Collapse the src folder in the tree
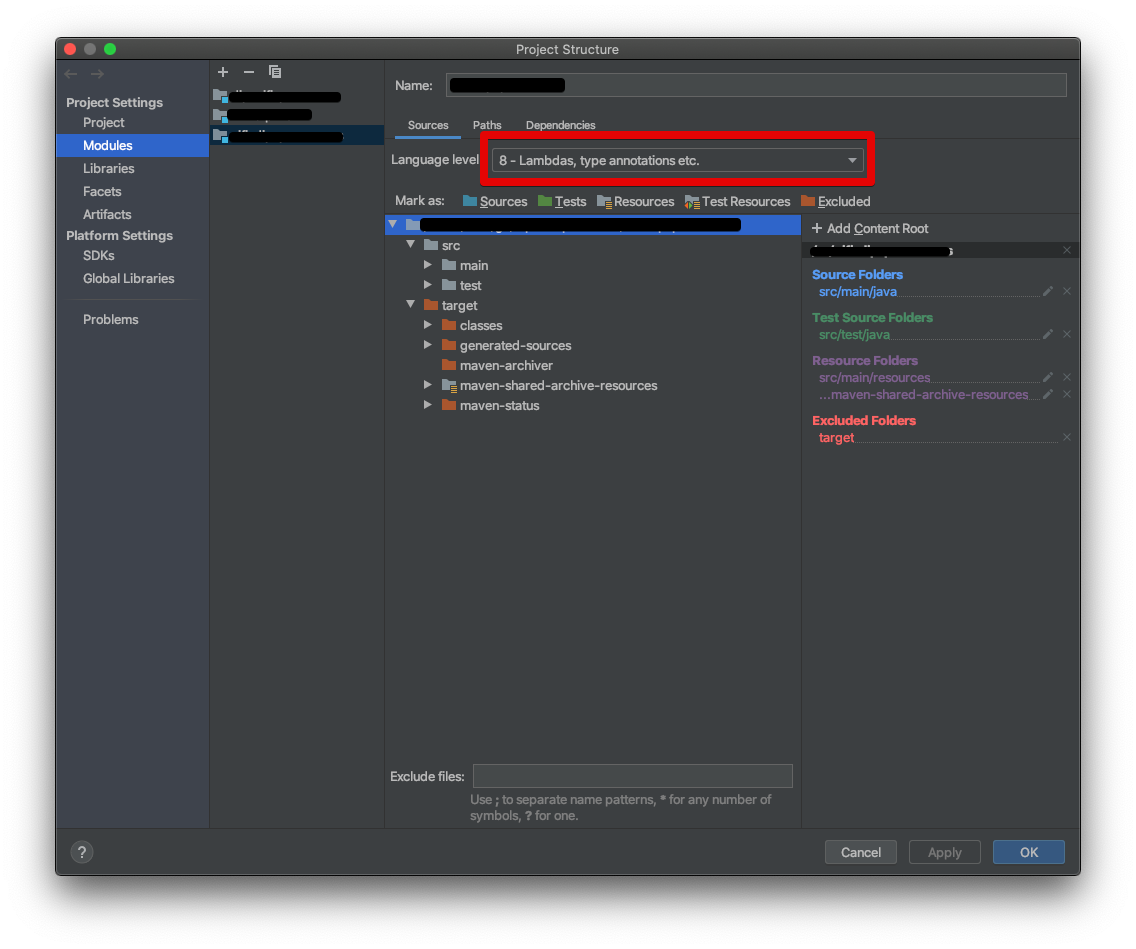1136x949 pixels. tap(410, 245)
